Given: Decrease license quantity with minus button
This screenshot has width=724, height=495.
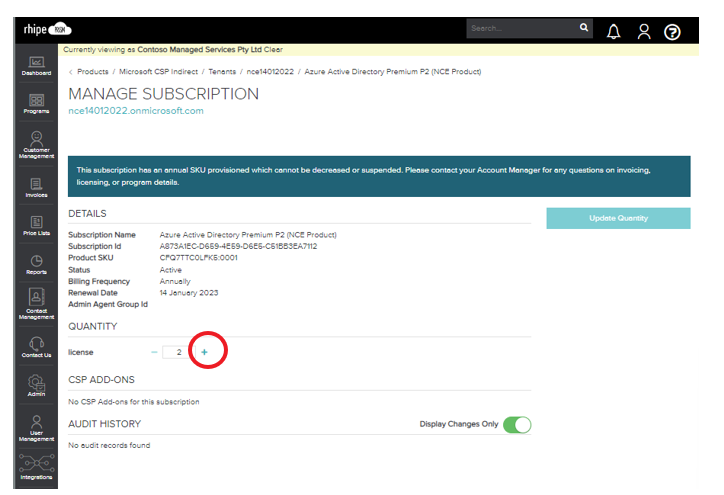Looking at the screenshot, I should coord(154,352).
